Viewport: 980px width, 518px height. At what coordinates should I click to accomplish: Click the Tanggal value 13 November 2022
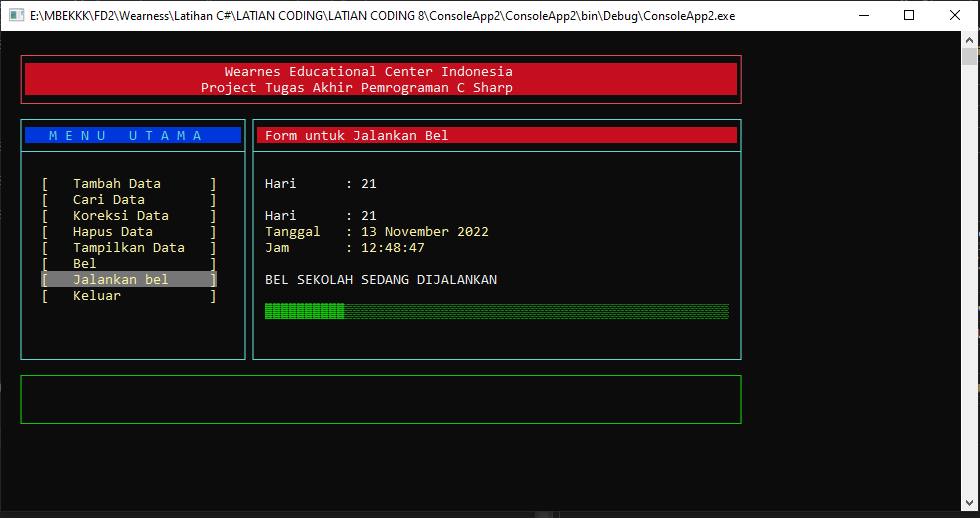pos(425,232)
